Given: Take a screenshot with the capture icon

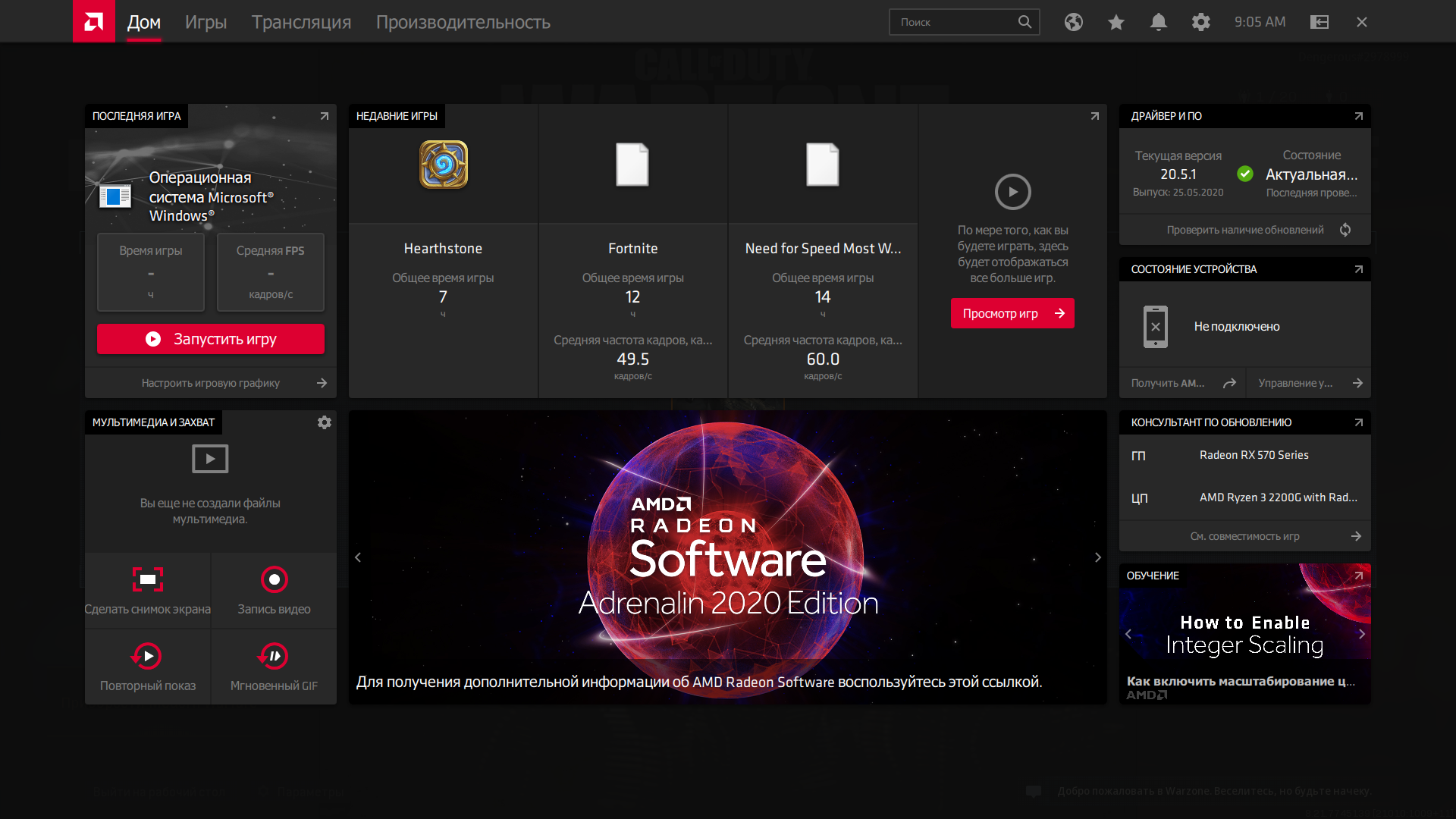Looking at the screenshot, I should pyautogui.click(x=148, y=579).
